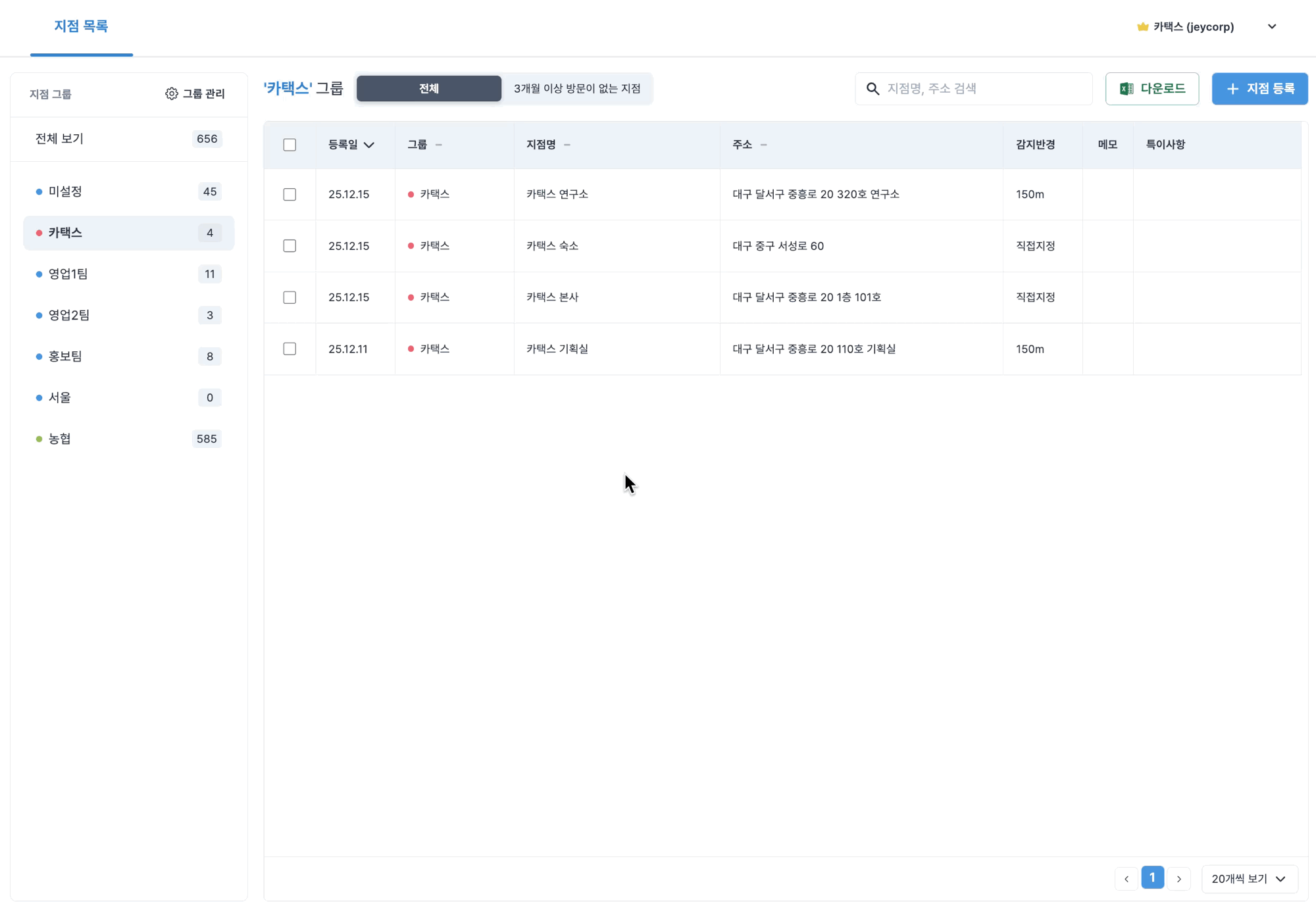Go to next page arrow
The height and width of the screenshot is (913, 1316).
tap(1178, 879)
